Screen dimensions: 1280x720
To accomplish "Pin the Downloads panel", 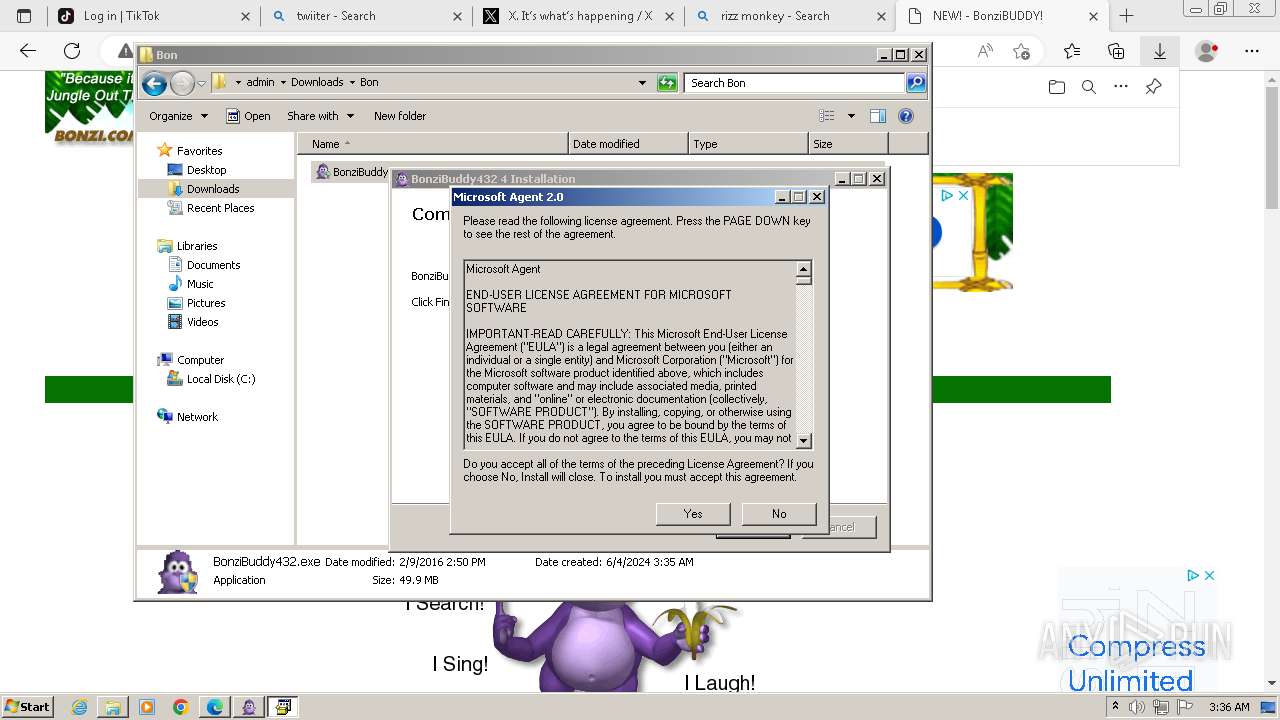I will (1153, 87).
